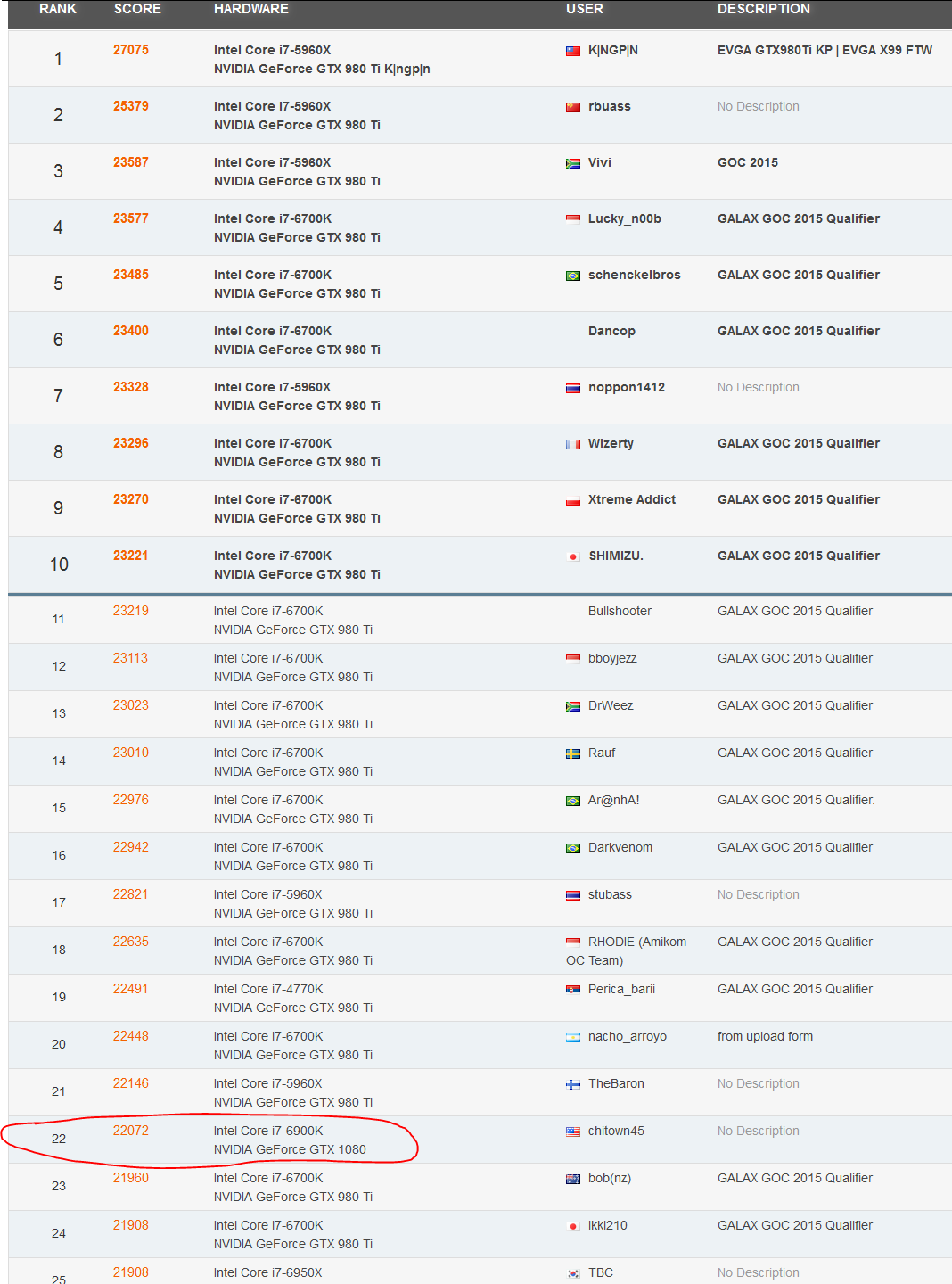Image resolution: width=952 pixels, height=1284 pixels.
Task: Click rank number 10 cell
Action: pyautogui.click(x=59, y=564)
